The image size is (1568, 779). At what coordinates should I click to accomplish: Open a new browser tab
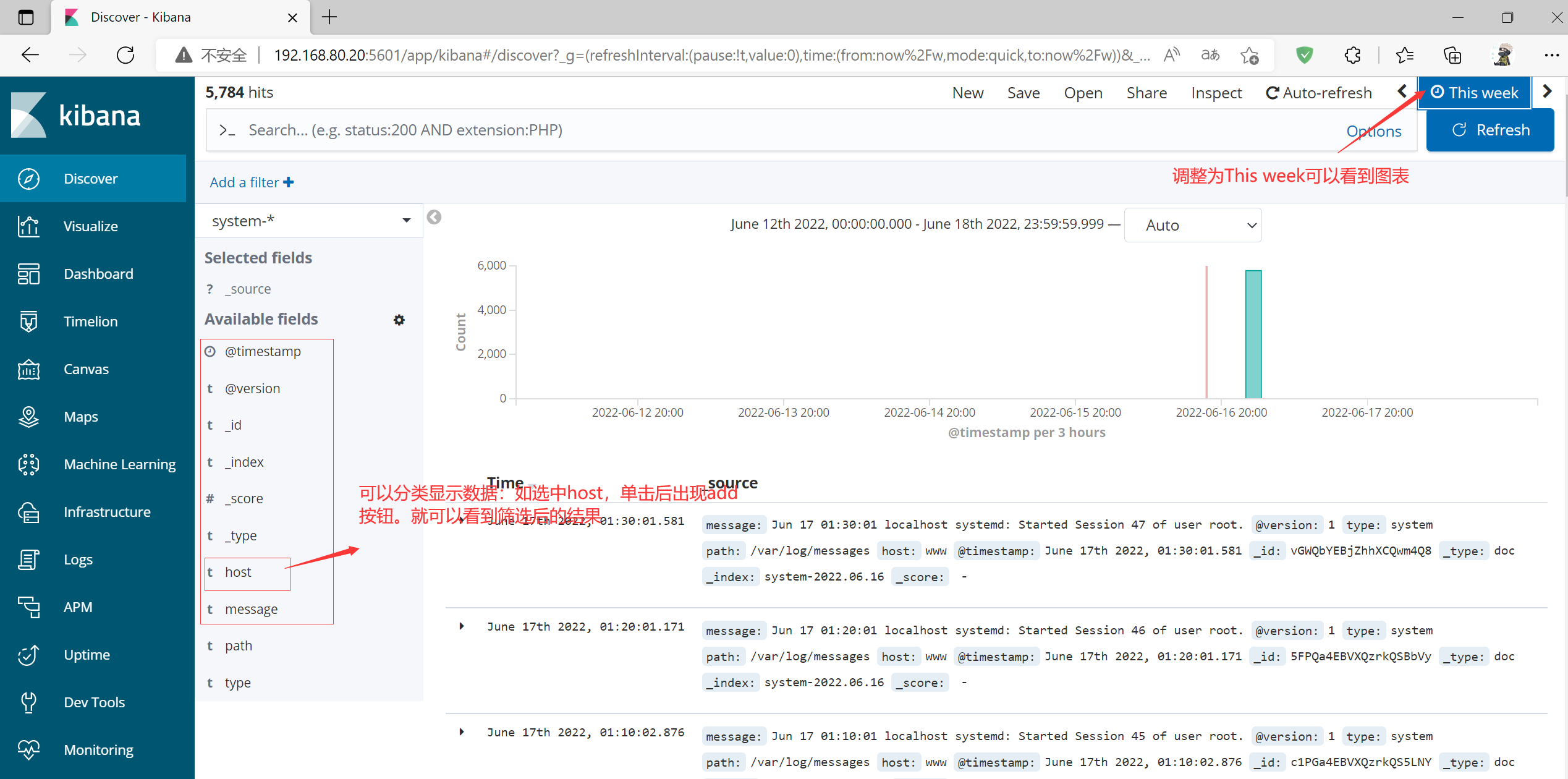[x=329, y=17]
